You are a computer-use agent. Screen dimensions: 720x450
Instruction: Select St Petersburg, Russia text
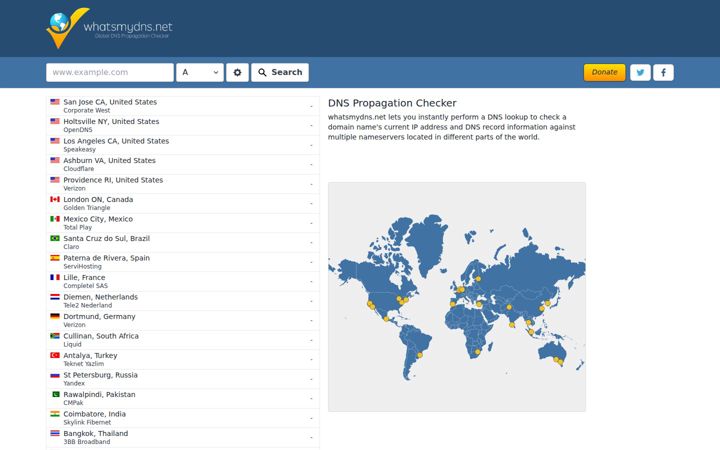pos(101,375)
